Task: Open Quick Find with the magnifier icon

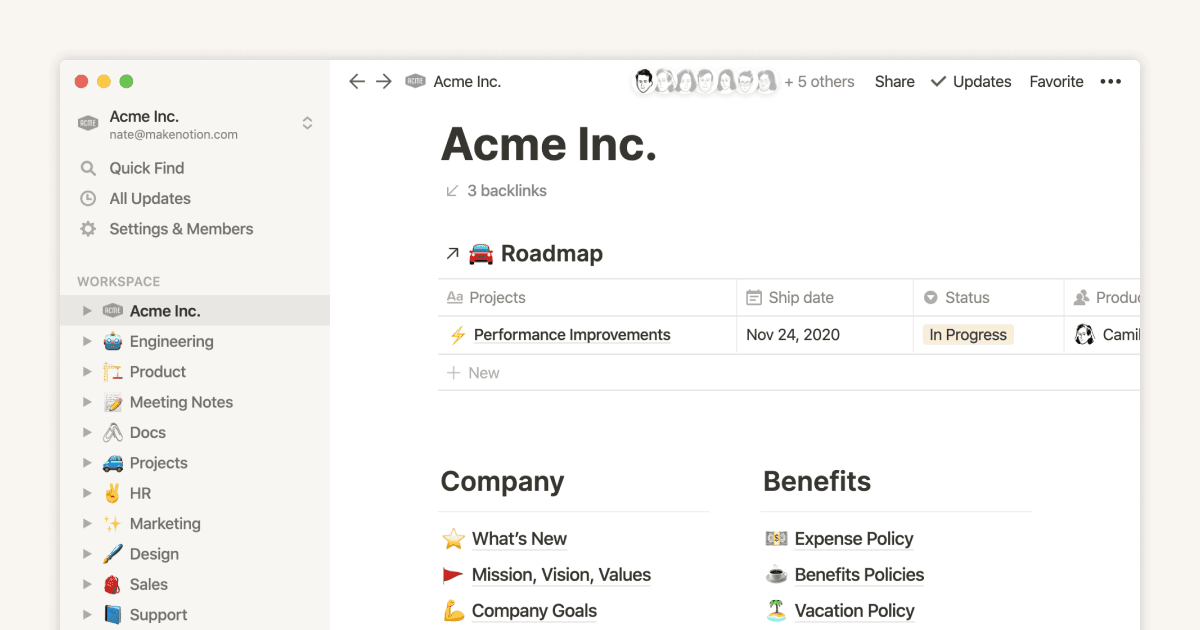Action: (x=89, y=168)
